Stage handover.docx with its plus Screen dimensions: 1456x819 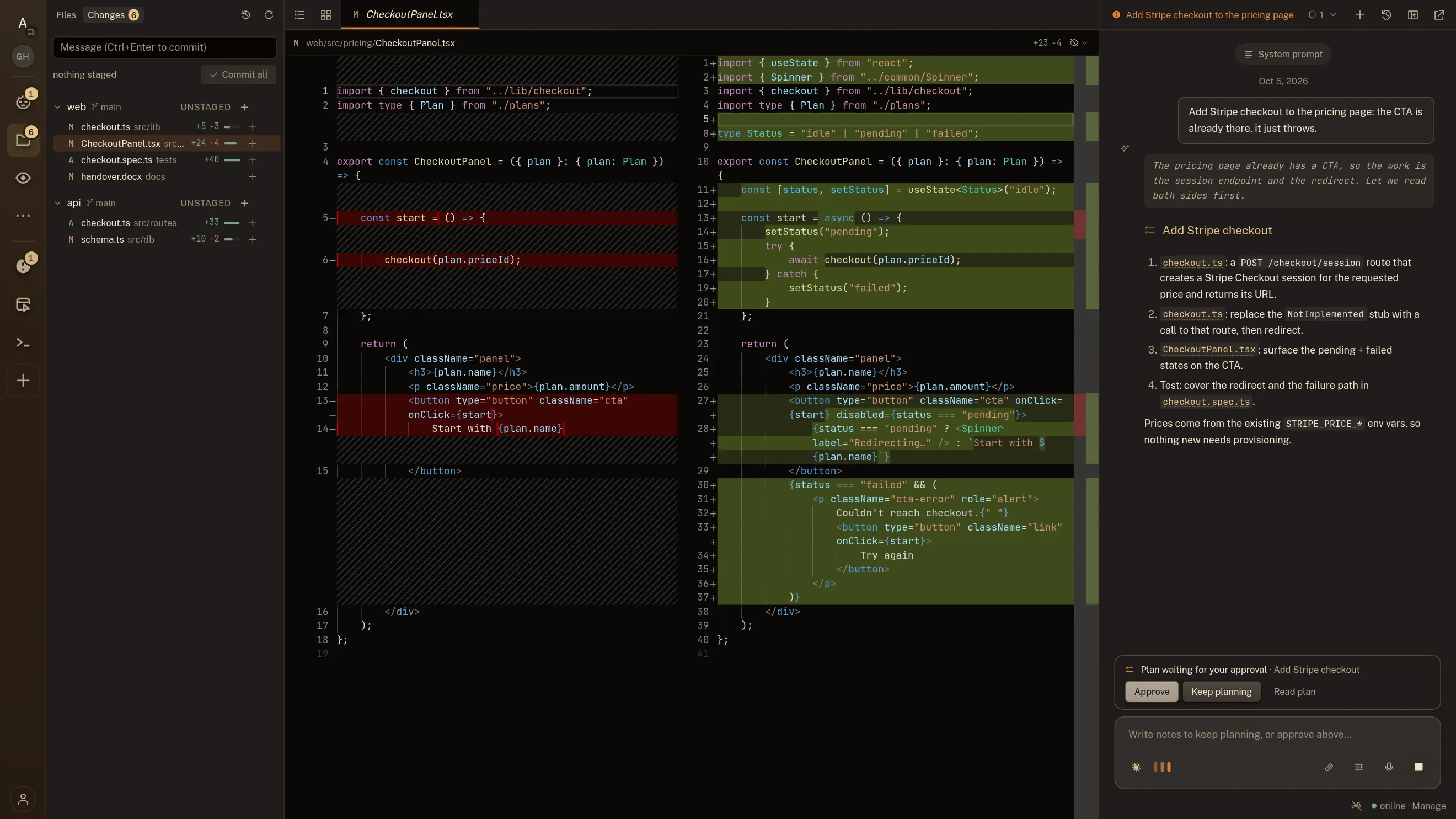pyautogui.click(x=253, y=177)
